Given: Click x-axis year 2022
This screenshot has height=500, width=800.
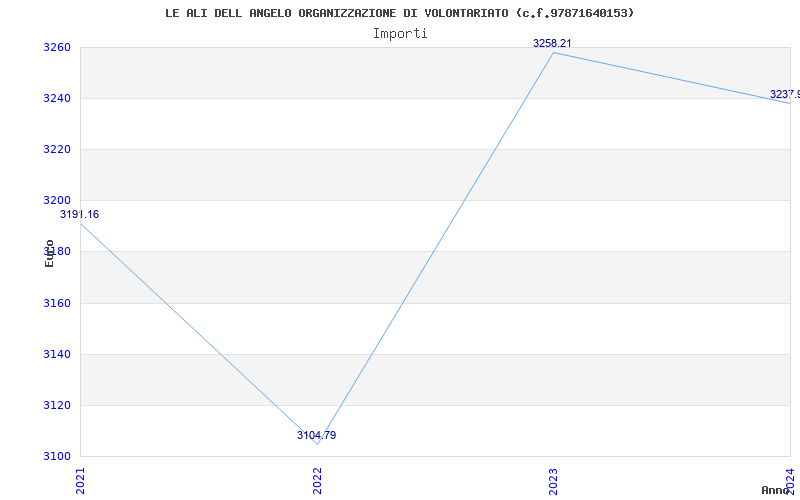Looking at the screenshot, I should [317, 481].
